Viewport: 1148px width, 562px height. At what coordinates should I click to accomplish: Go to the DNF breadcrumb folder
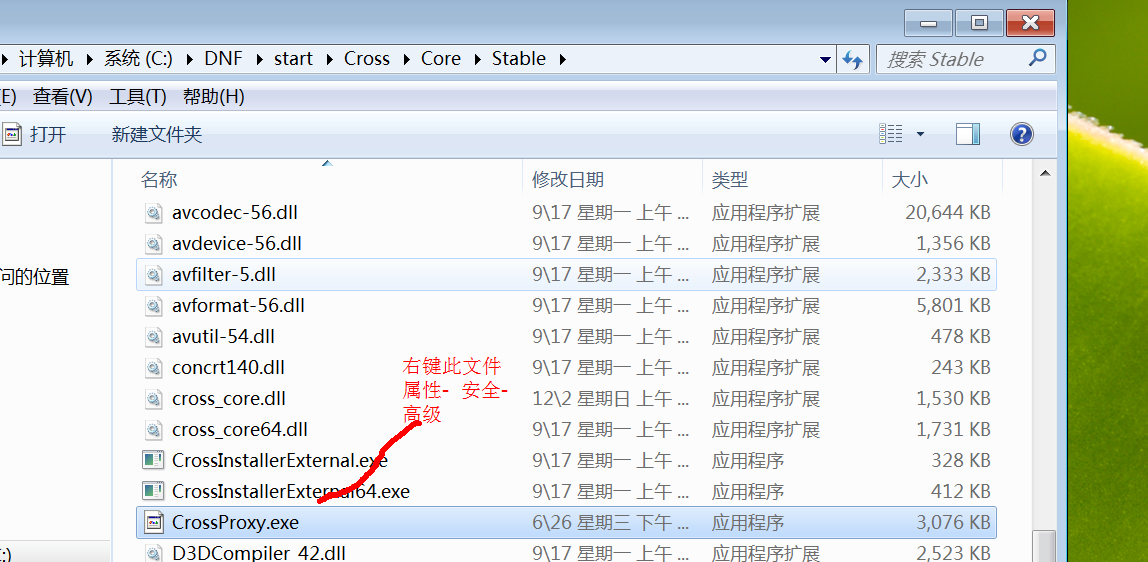[223, 59]
